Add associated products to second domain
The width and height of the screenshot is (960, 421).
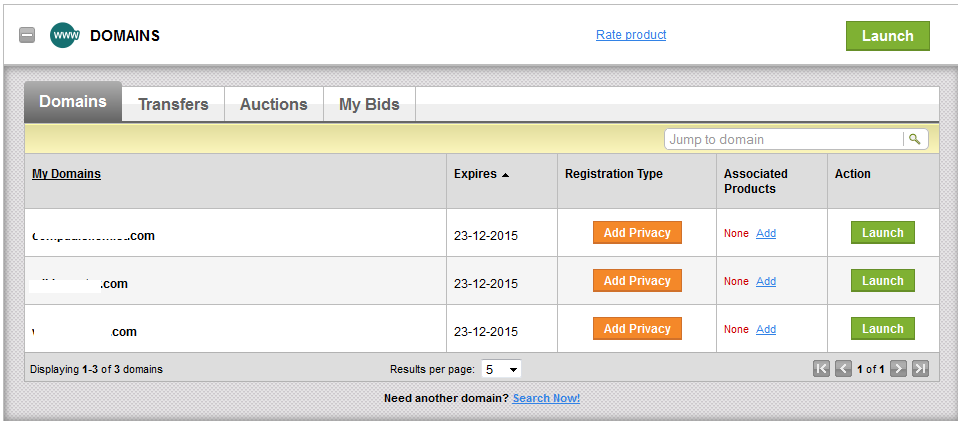[x=766, y=281]
